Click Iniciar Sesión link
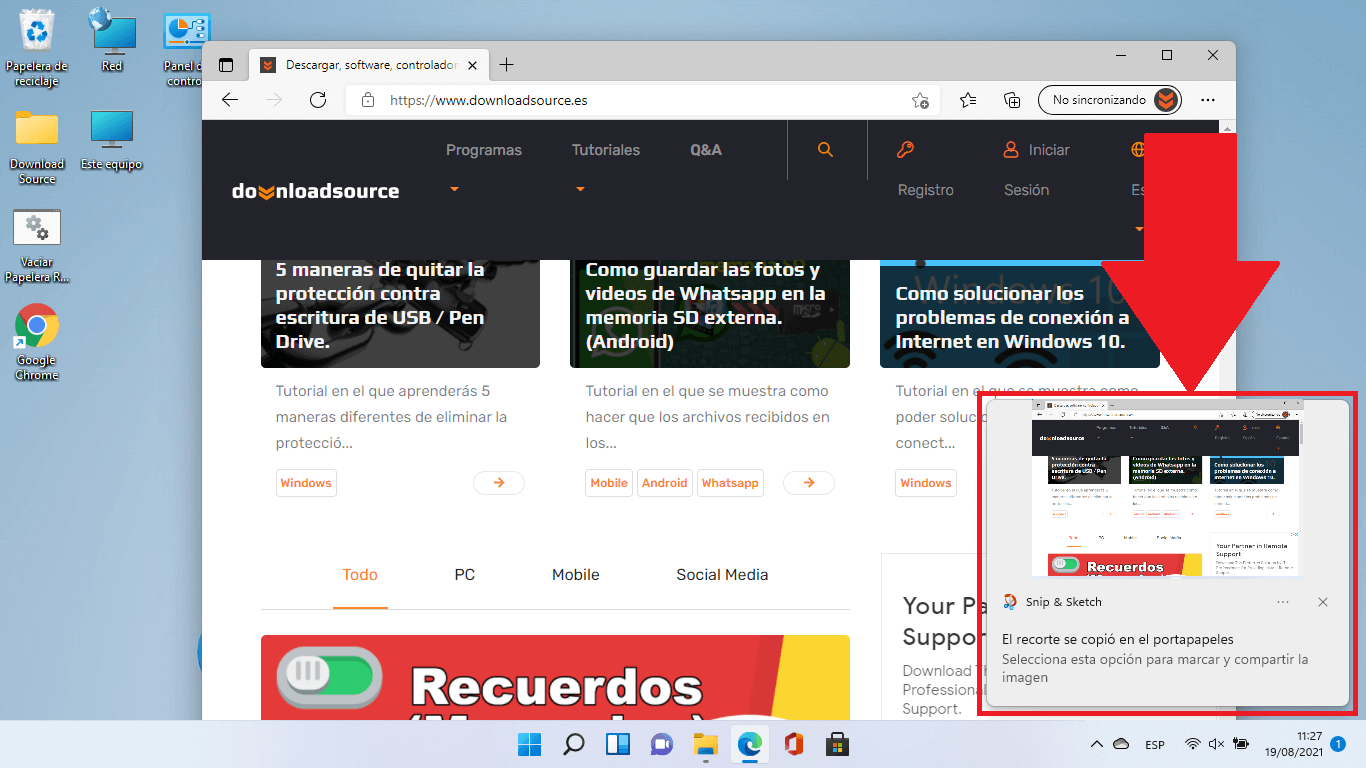 1036,170
